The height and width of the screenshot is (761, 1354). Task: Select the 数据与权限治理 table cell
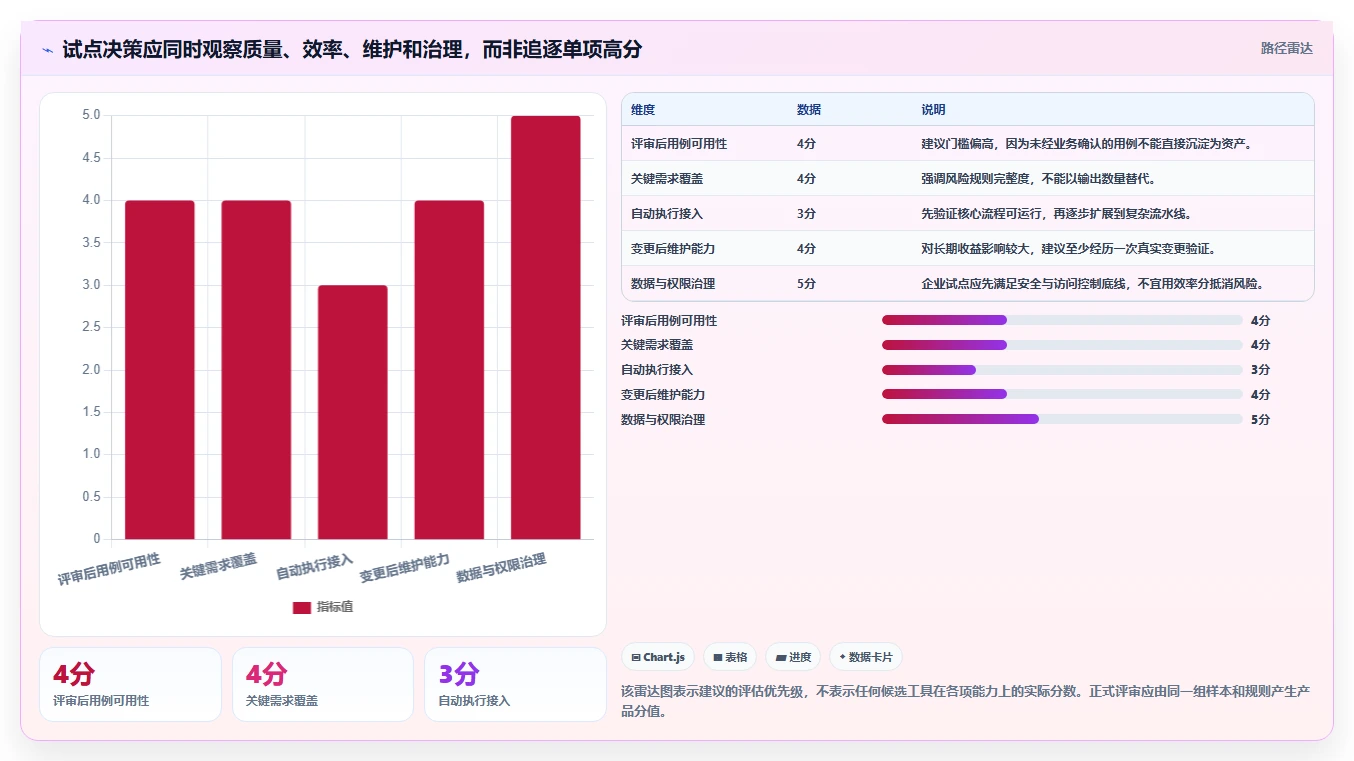click(673, 284)
